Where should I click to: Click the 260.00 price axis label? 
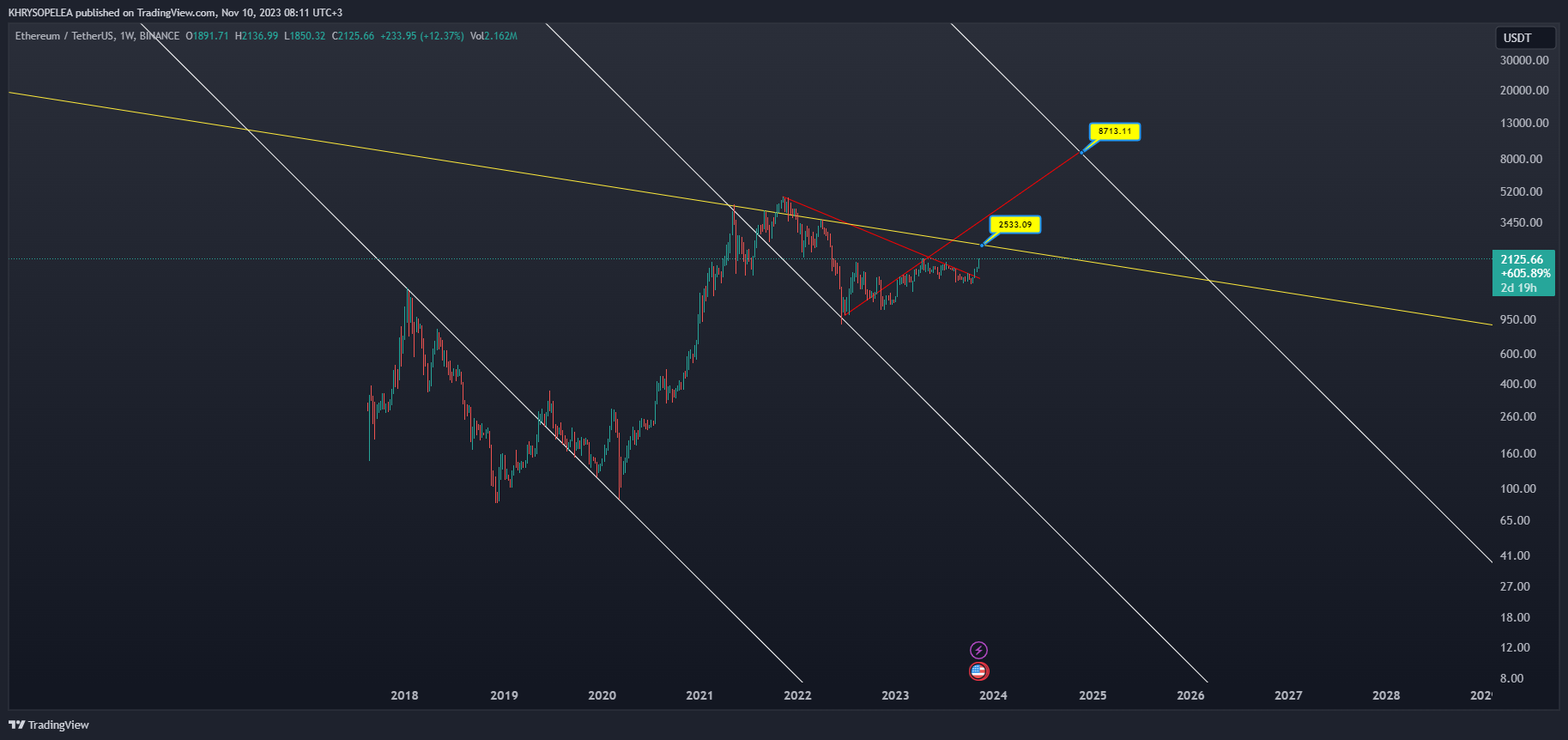click(1517, 416)
